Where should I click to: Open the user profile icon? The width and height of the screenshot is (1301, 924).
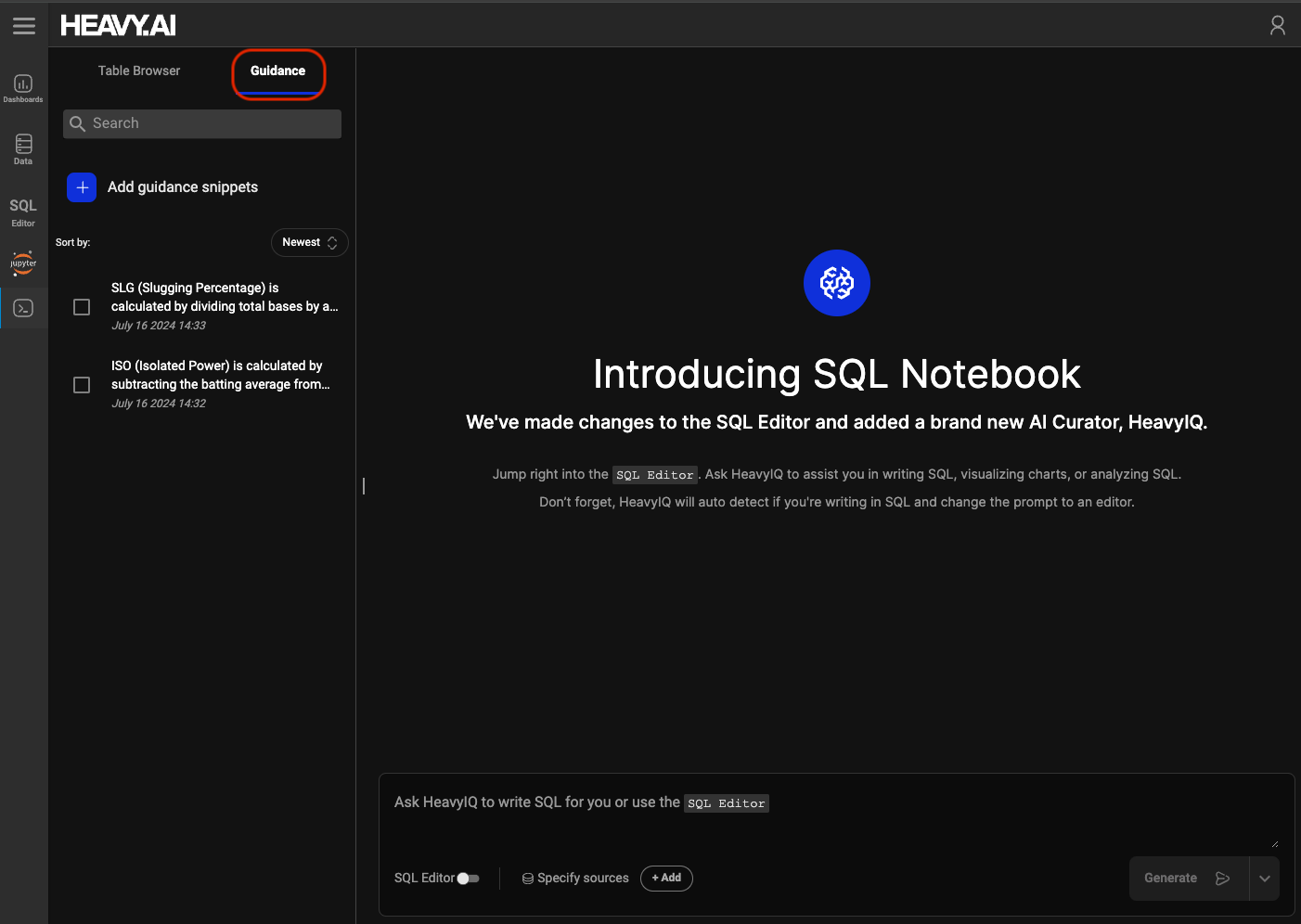[x=1277, y=26]
